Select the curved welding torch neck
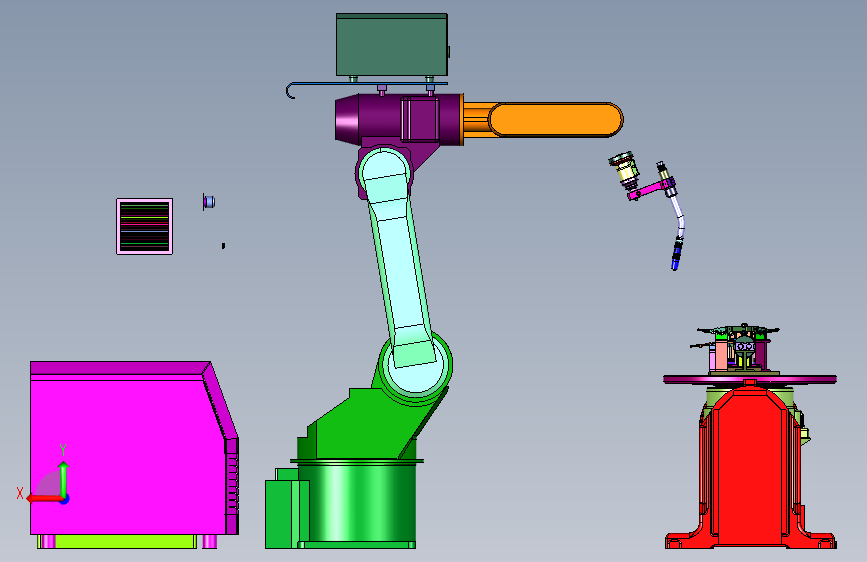The height and width of the screenshot is (562, 867). [x=678, y=217]
